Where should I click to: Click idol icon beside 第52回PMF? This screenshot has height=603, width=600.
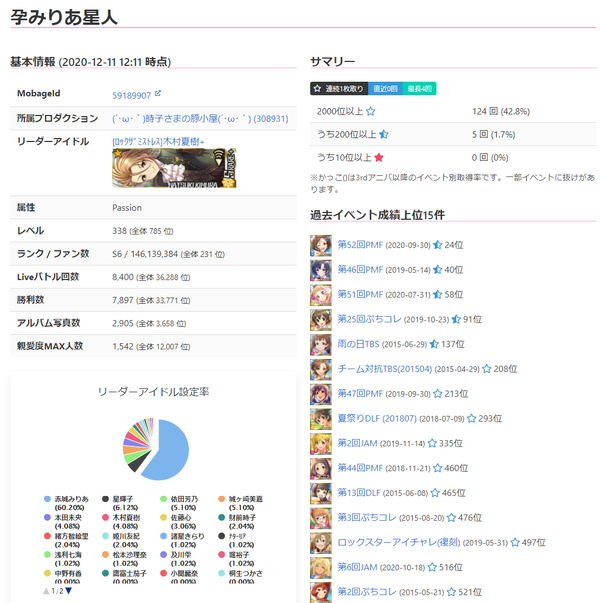321,245
